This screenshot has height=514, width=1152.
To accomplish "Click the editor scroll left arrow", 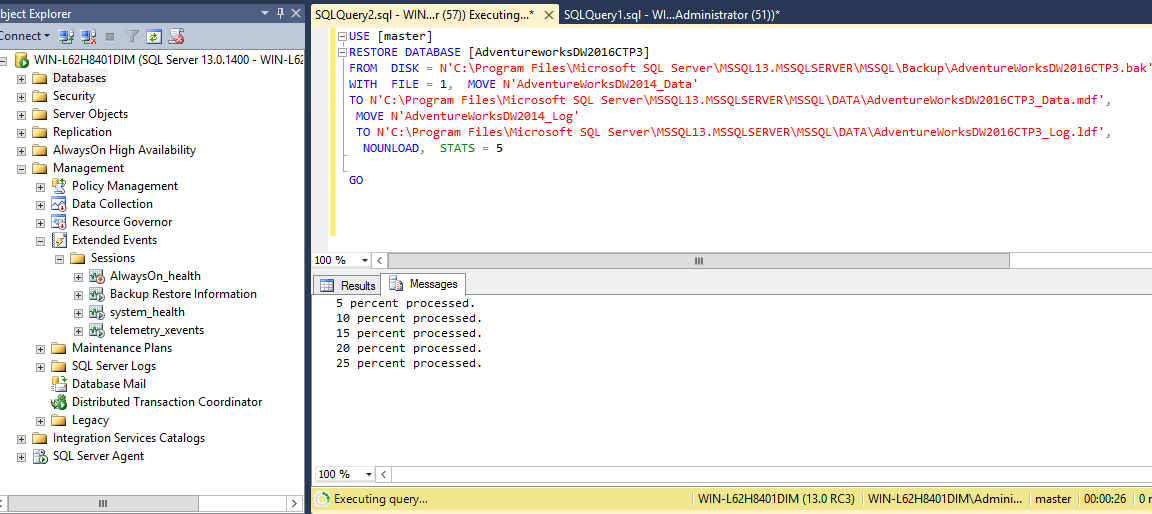I will 380,261.
